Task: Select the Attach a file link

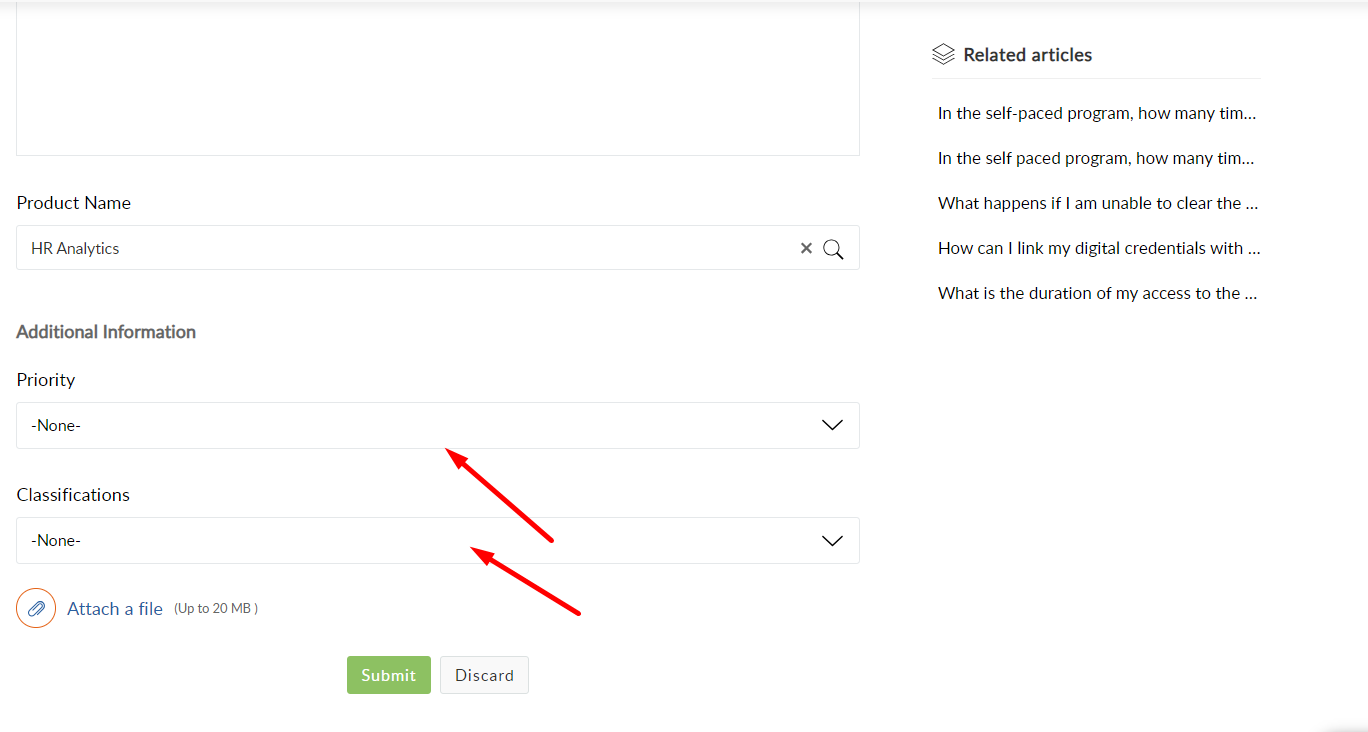Action: pos(115,608)
